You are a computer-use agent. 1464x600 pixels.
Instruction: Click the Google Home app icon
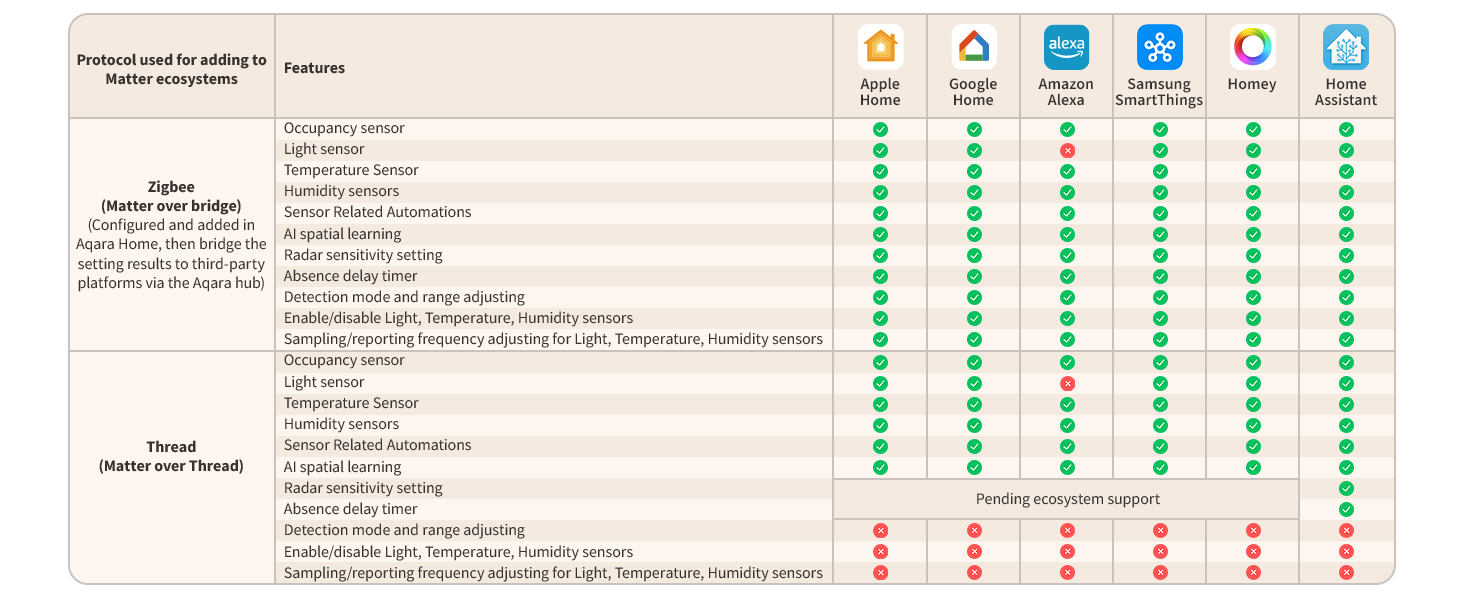coord(973,47)
